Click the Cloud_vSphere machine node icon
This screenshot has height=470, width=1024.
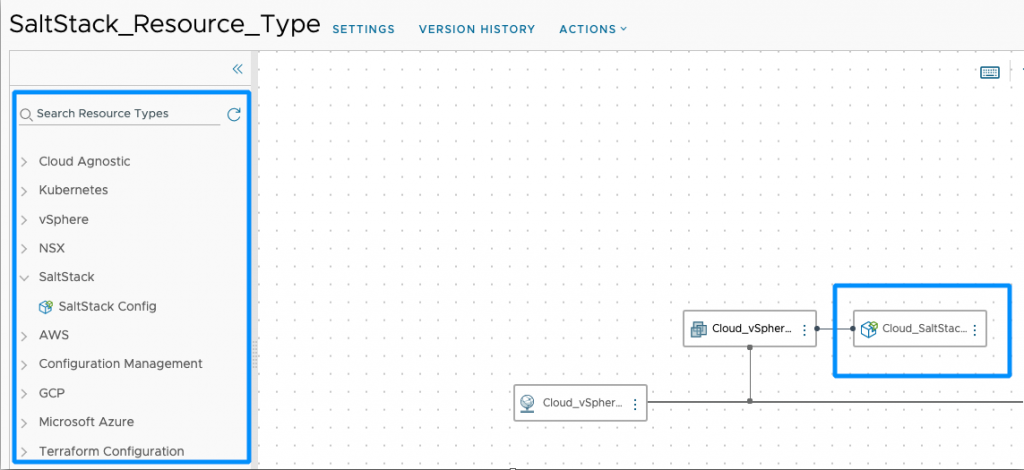pyautogui.click(x=699, y=329)
